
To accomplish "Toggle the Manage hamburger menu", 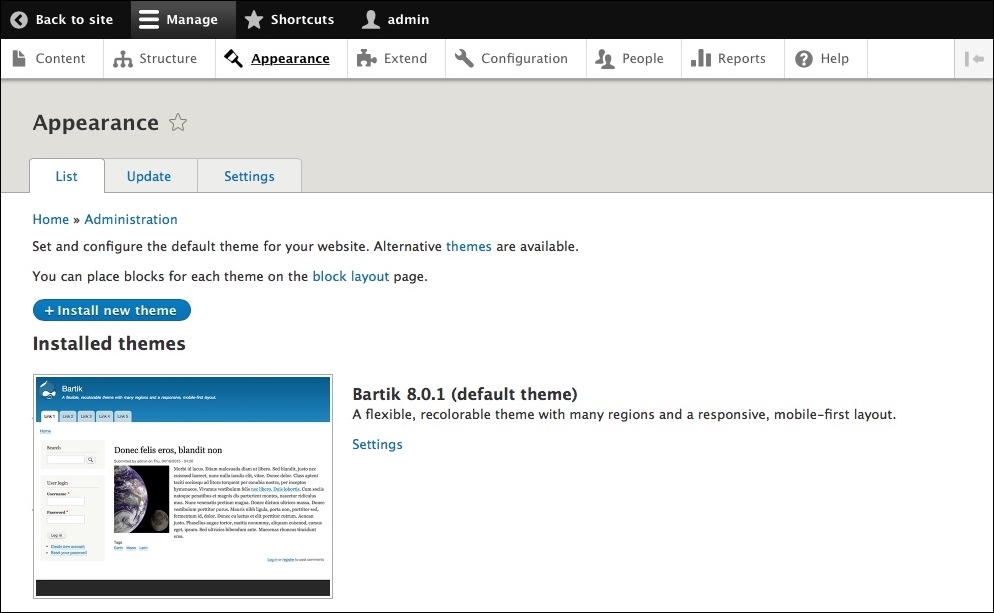I will (x=183, y=20).
